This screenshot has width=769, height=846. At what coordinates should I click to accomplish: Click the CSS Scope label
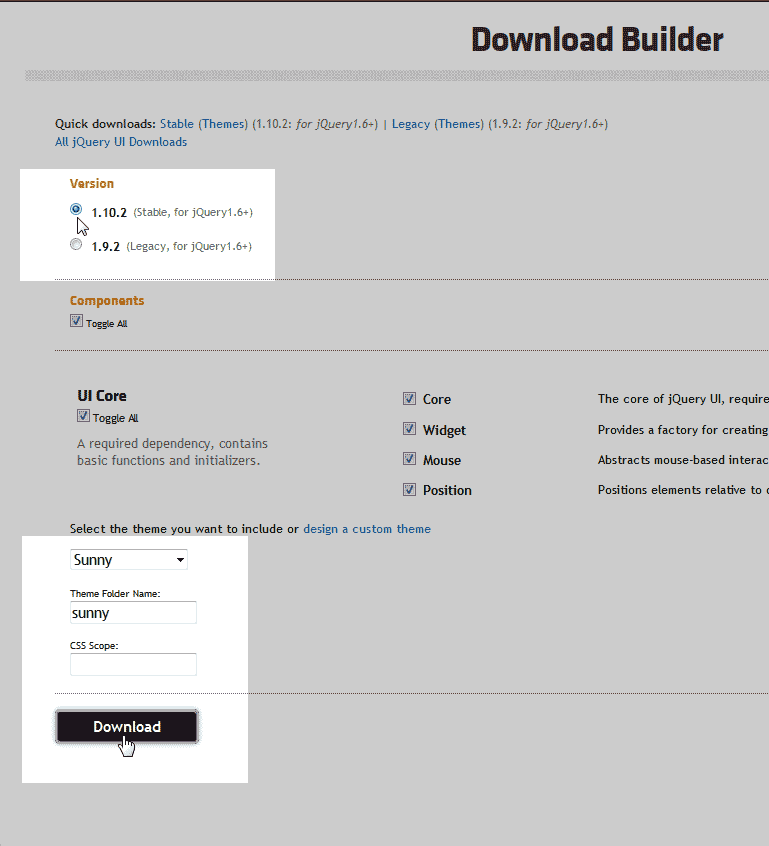(94, 645)
